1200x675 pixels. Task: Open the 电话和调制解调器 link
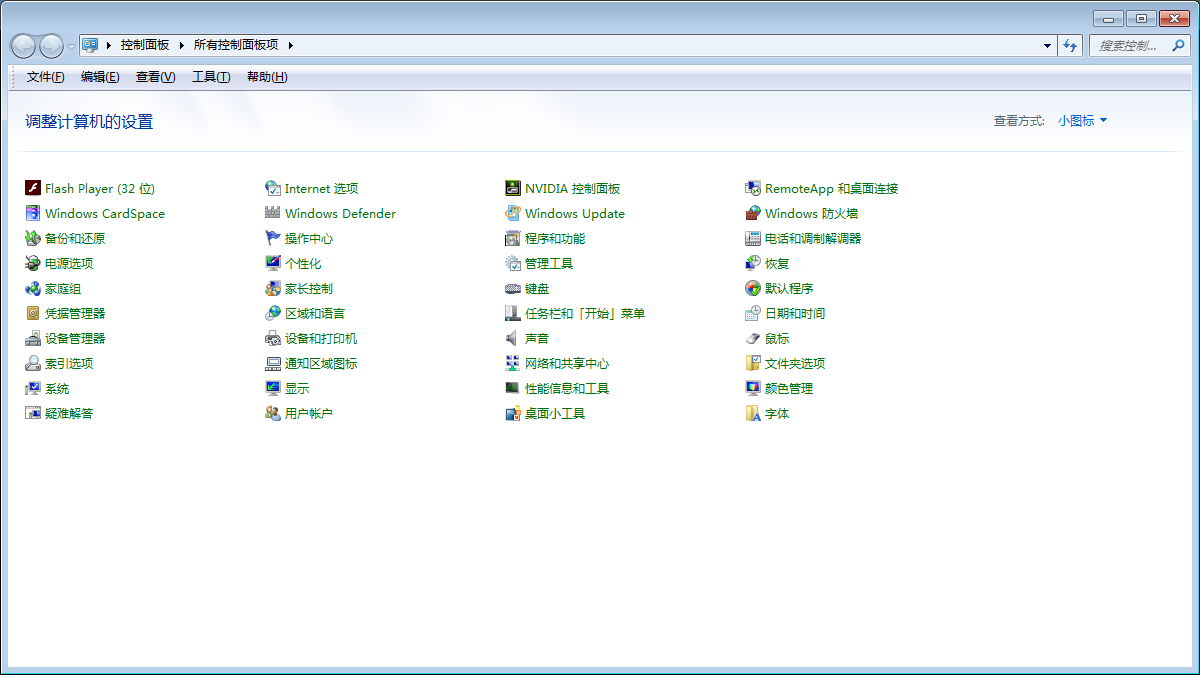(x=813, y=238)
